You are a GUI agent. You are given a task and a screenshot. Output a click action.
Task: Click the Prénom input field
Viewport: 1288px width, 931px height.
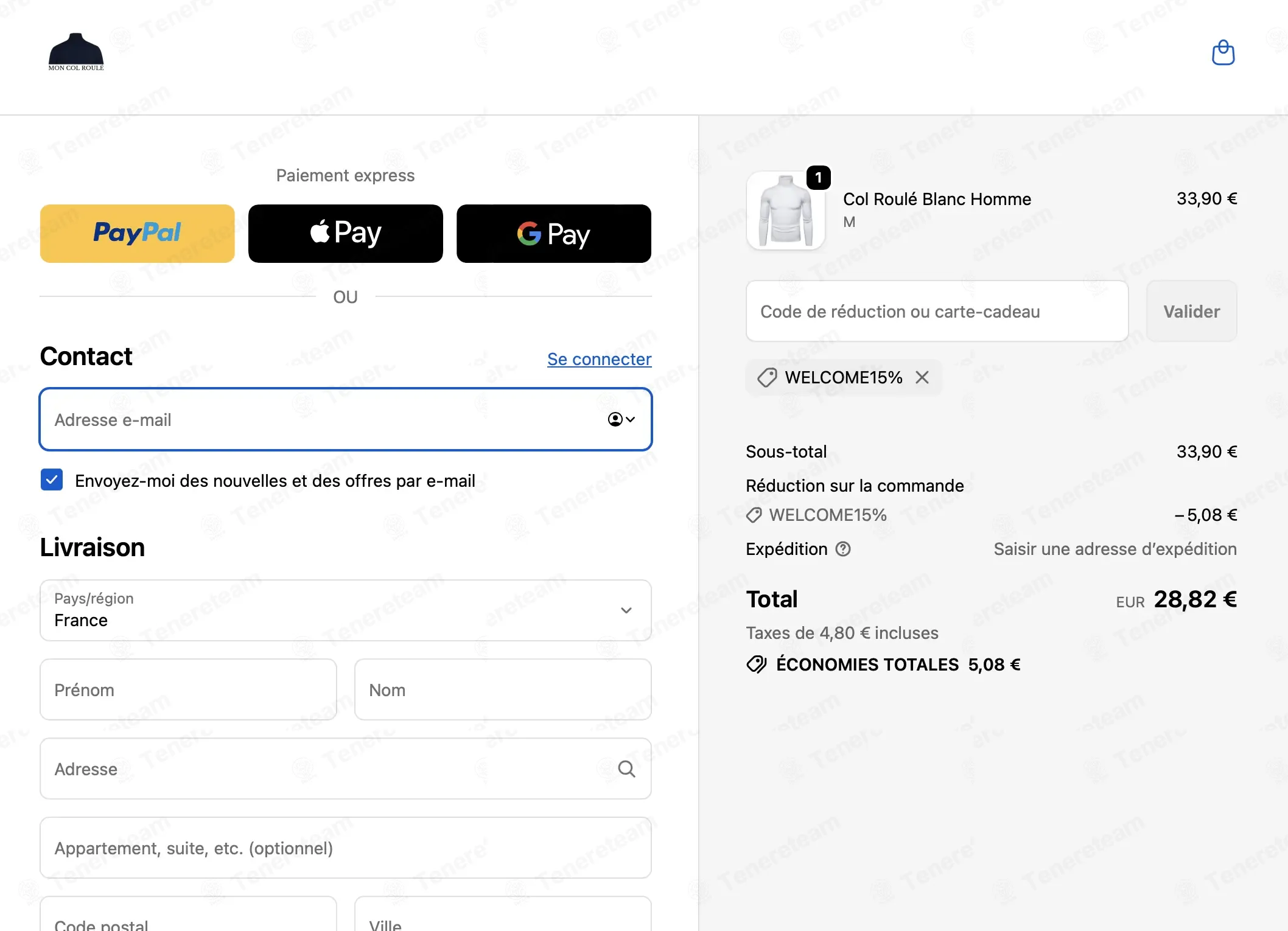click(188, 689)
